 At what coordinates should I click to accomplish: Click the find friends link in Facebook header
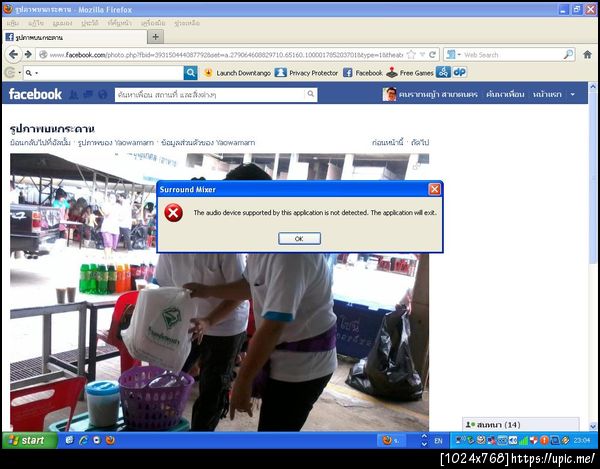point(505,94)
